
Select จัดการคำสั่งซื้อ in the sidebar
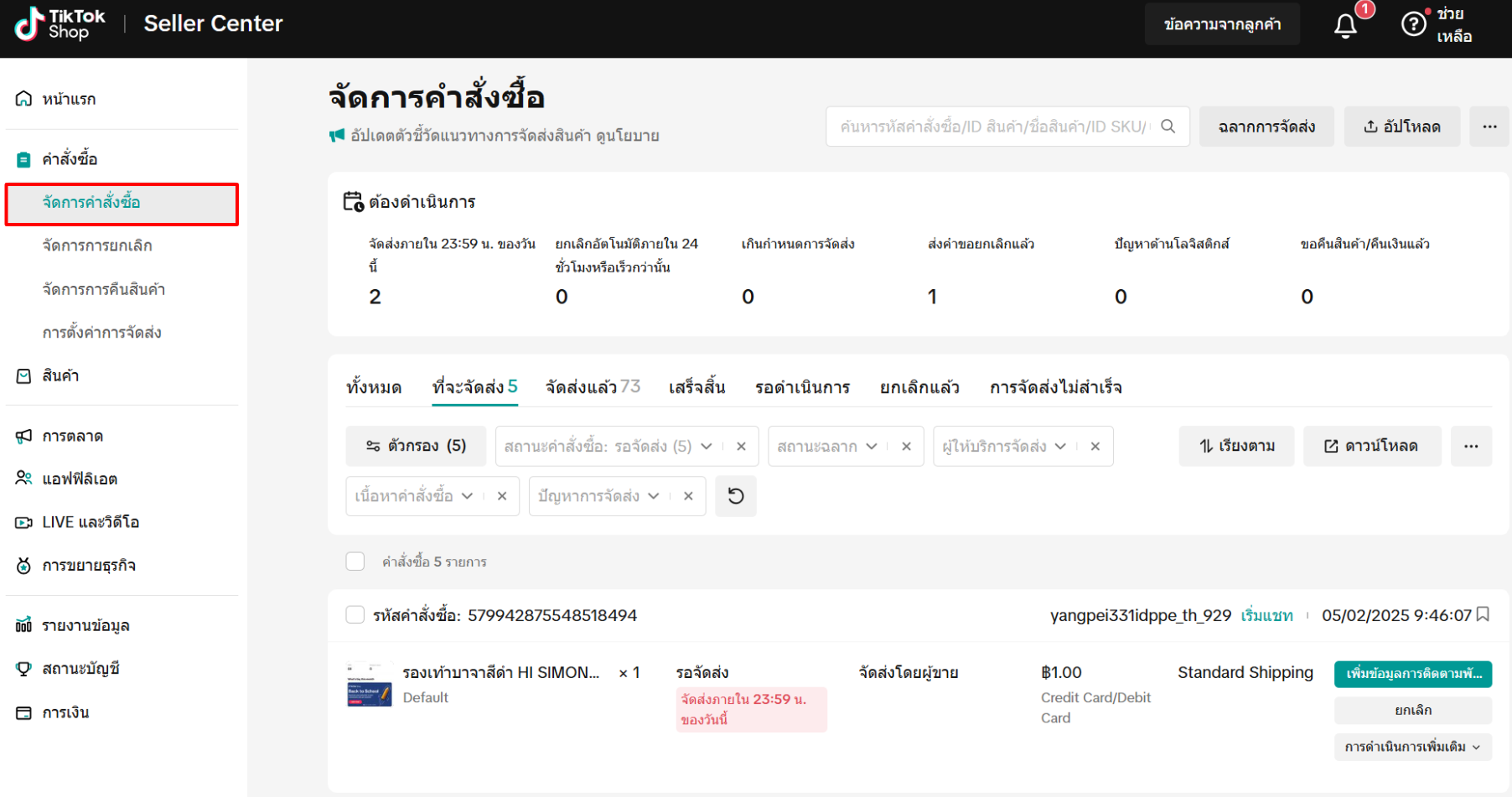pos(122,204)
